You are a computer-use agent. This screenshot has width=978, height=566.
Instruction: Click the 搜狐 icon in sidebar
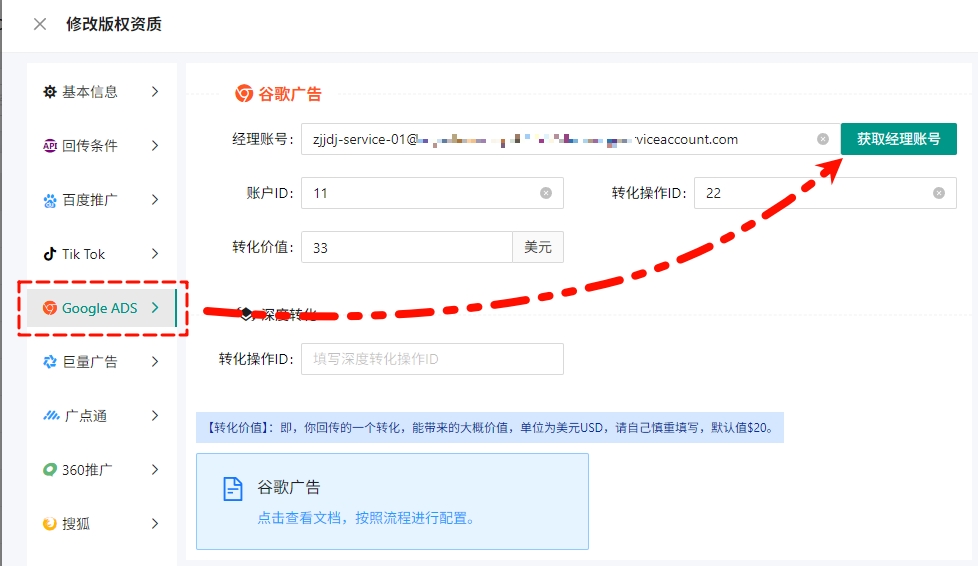click(50, 524)
